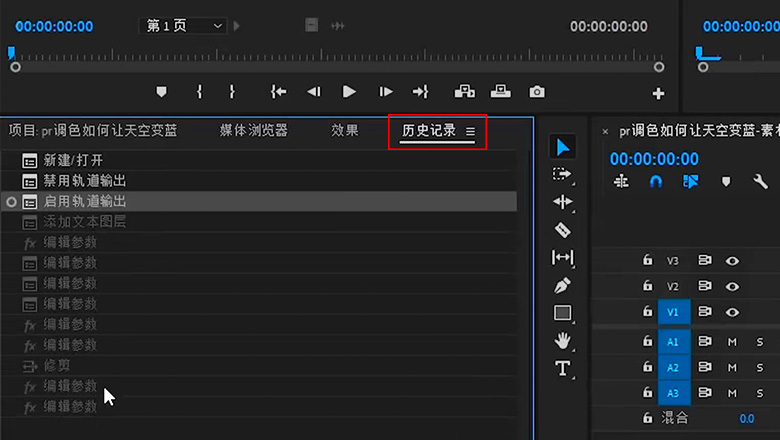Viewport: 780px width, 440px height.
Task: Solo audio track A1
Action: (x=760, y=342)
